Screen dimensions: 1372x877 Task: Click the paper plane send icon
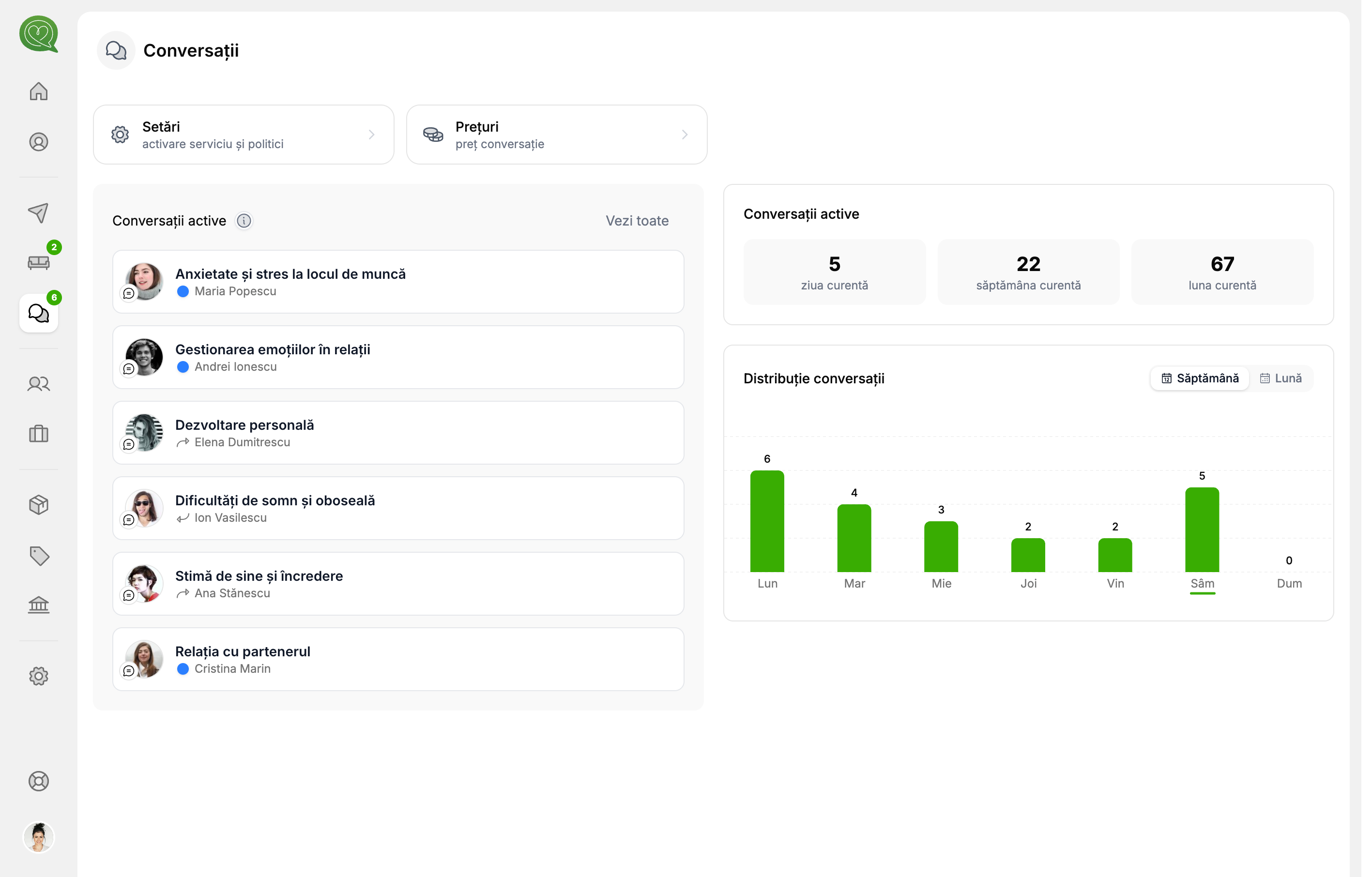39,213
